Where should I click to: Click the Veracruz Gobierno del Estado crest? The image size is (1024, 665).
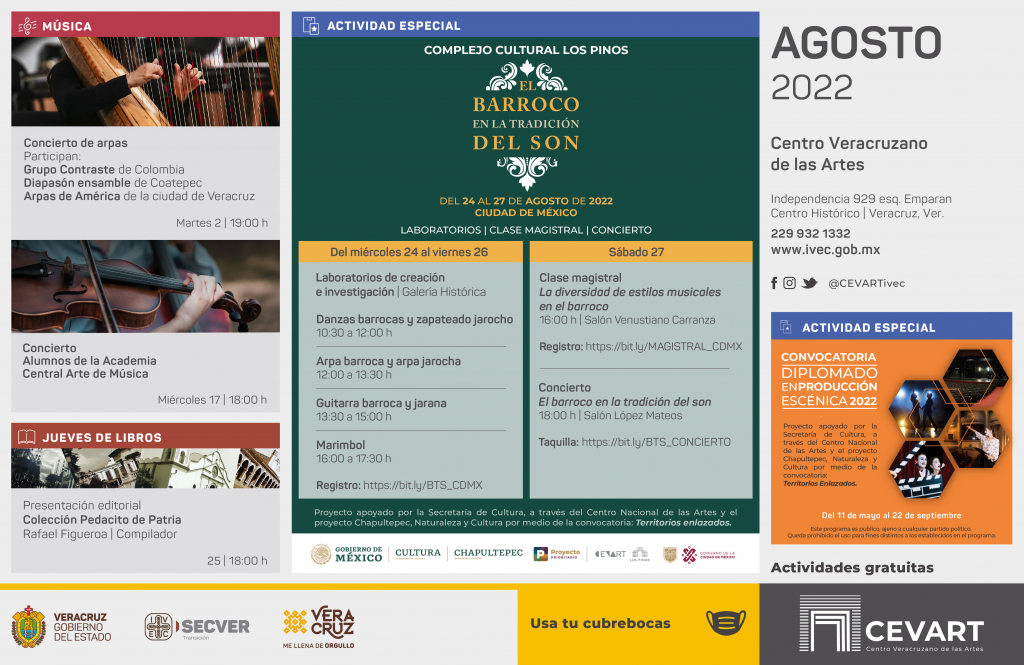point(28,626)
